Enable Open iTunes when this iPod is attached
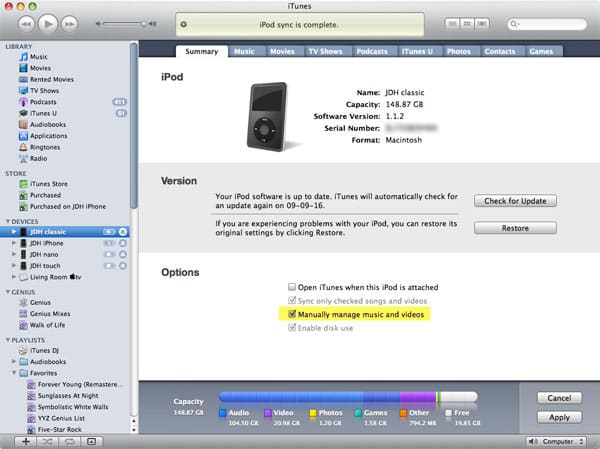The width and height of the screenshot is (600, 449). coord(291,287)
